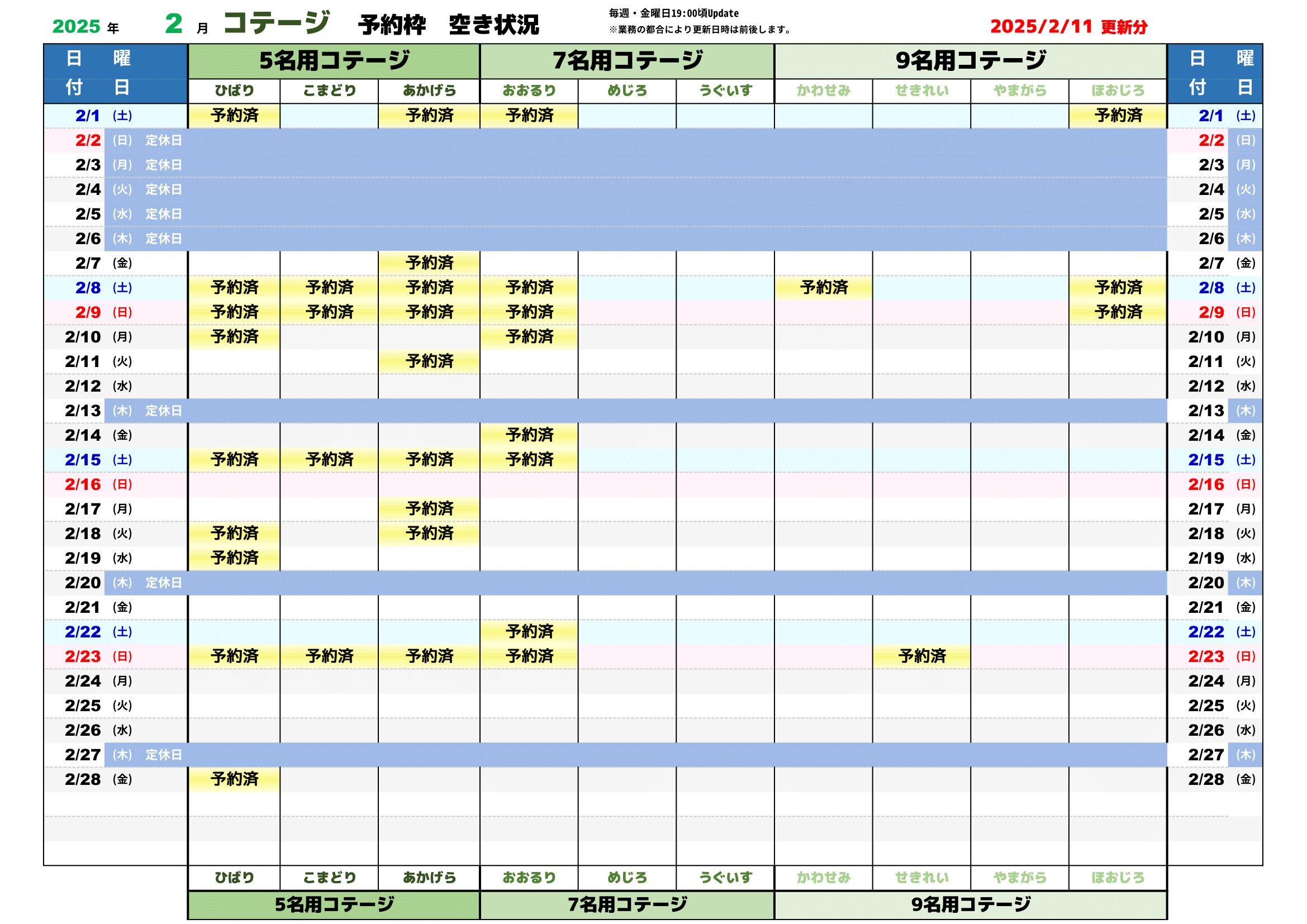The height and width of the screenshot is (924, 1307).
Task: Click 2/23 せきれい 予約済 cell
Action: coord(921,656)
